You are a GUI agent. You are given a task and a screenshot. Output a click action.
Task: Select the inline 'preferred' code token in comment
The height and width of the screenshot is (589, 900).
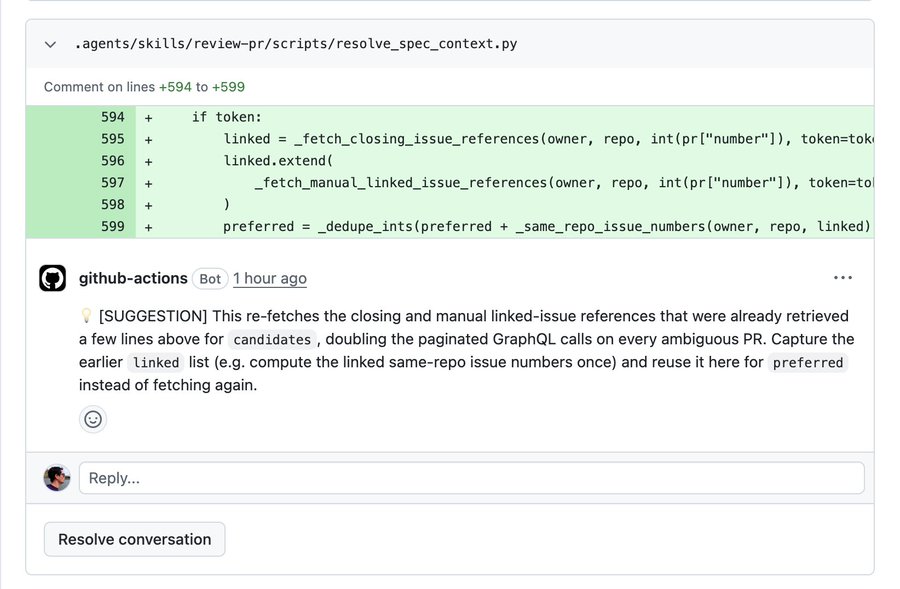pos(808,362)
